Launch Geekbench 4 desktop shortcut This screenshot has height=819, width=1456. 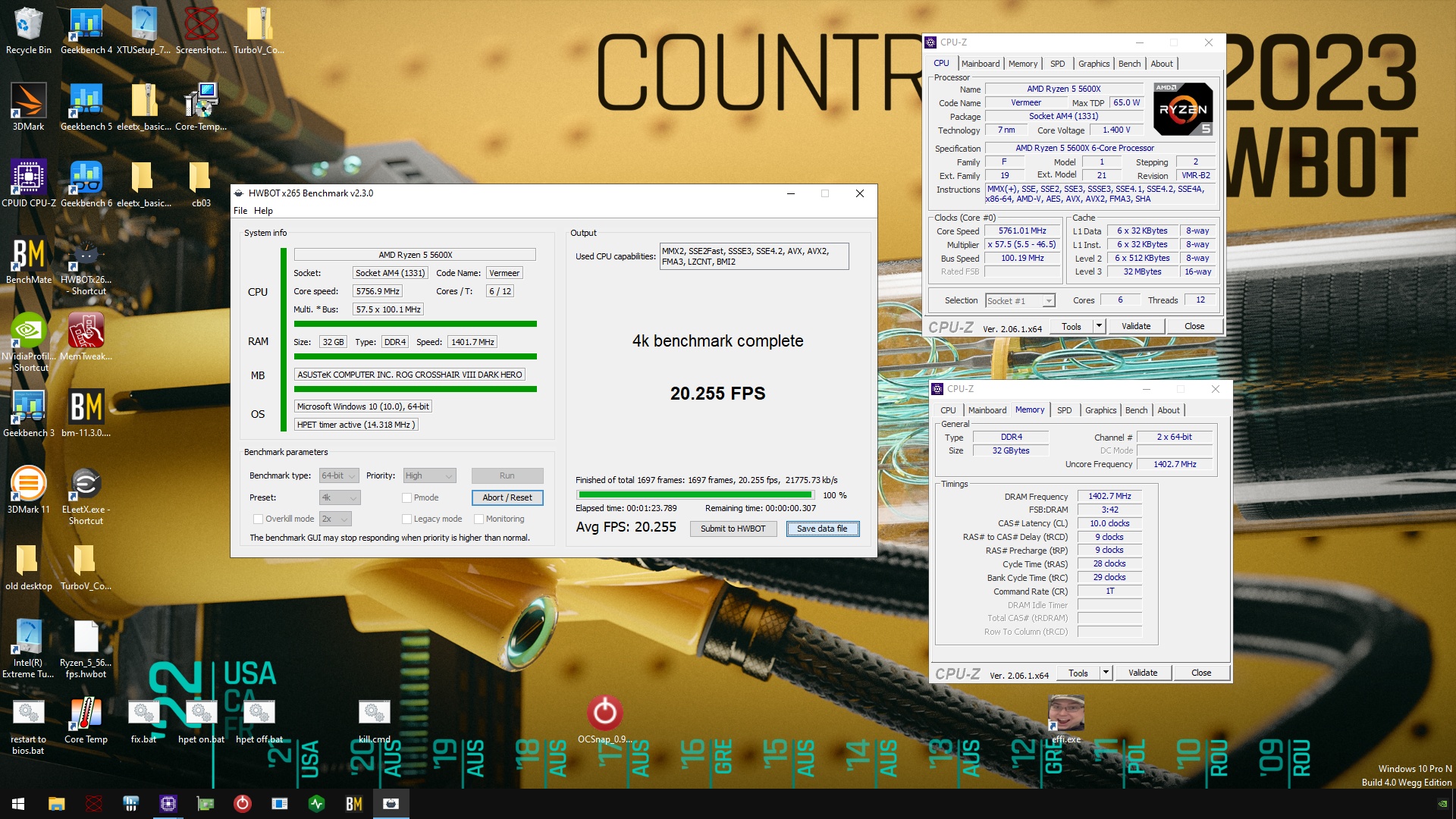coord(86,30)
